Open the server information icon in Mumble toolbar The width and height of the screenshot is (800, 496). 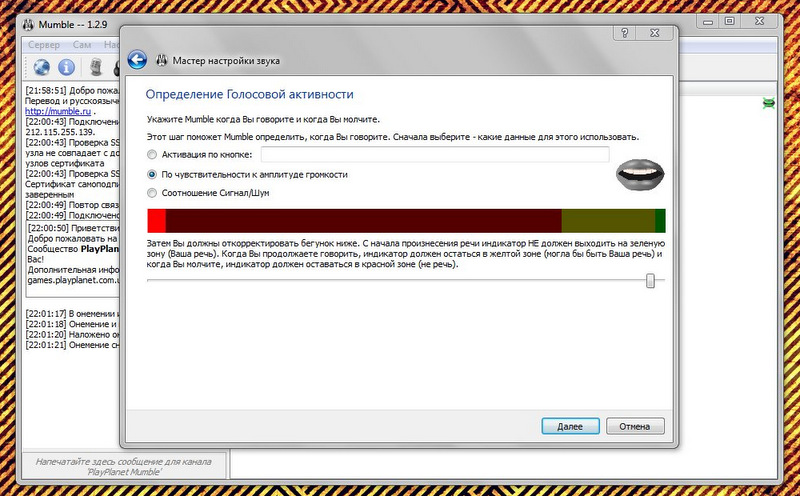click(x=66, y=67)
